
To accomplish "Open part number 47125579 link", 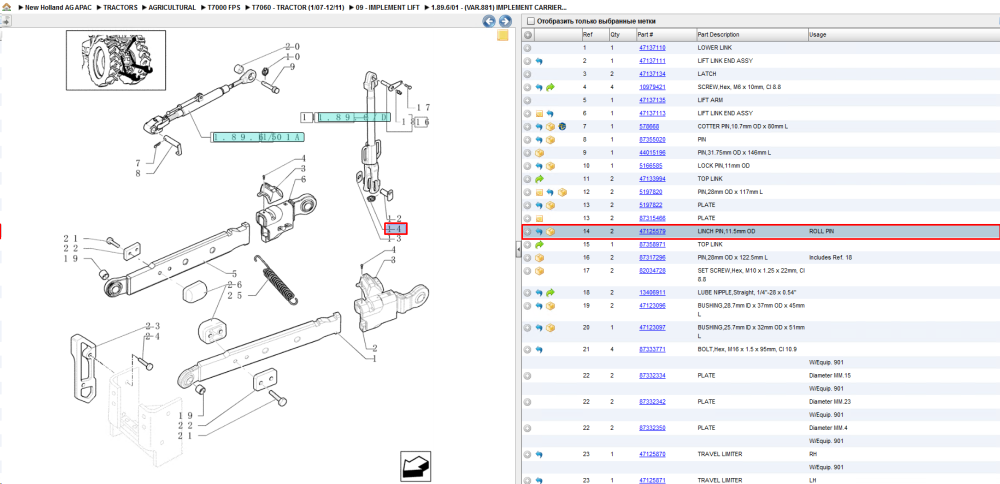I will [652, 231].
